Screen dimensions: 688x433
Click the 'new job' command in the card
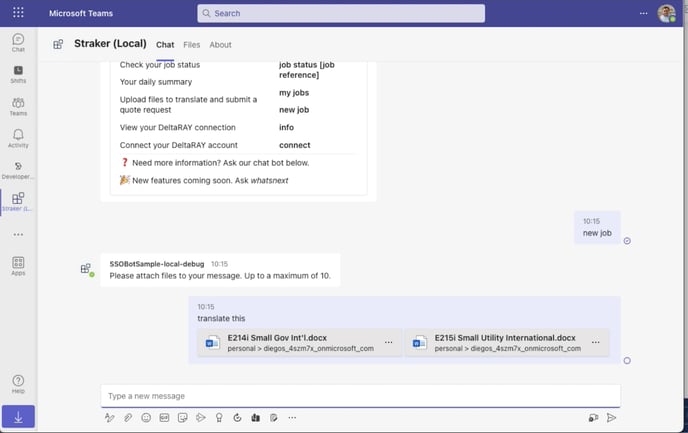294,110
